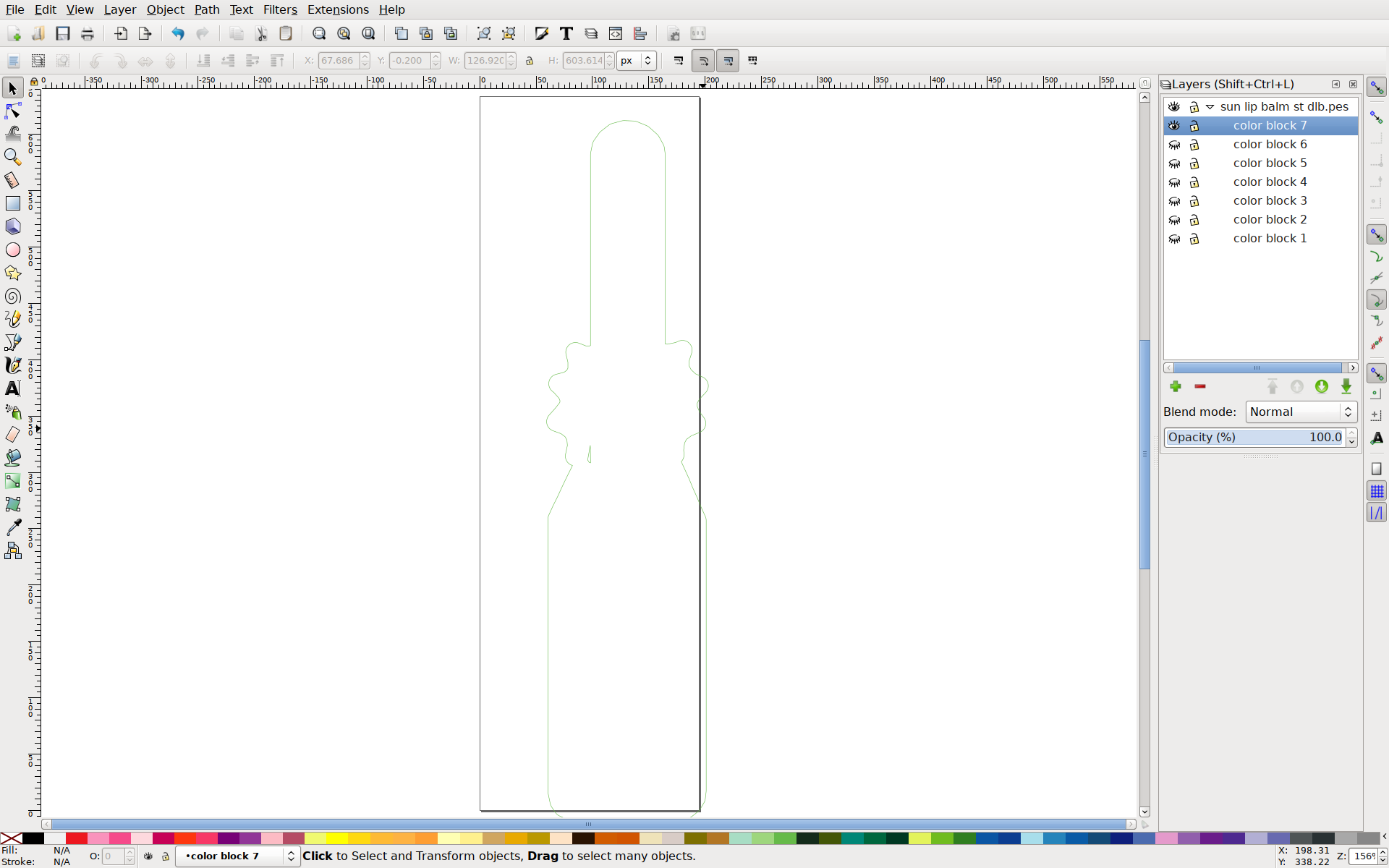
Task: Select the Bezier pen tool
Action: pyautogui.click(x=12, y=342)
